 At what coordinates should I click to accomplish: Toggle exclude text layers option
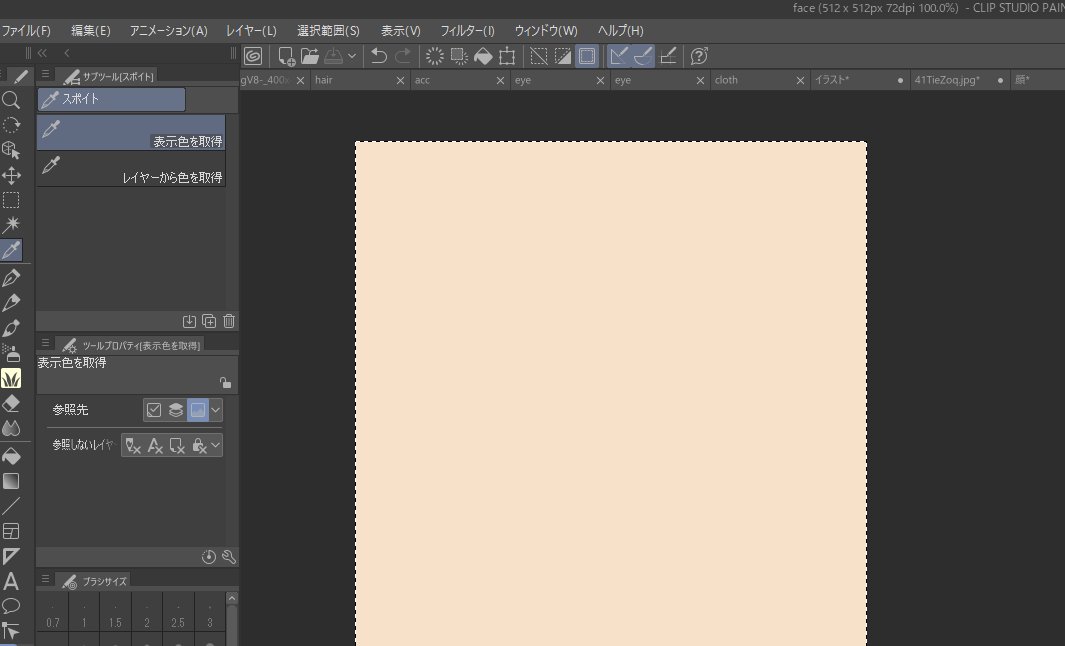pos(155,445)
